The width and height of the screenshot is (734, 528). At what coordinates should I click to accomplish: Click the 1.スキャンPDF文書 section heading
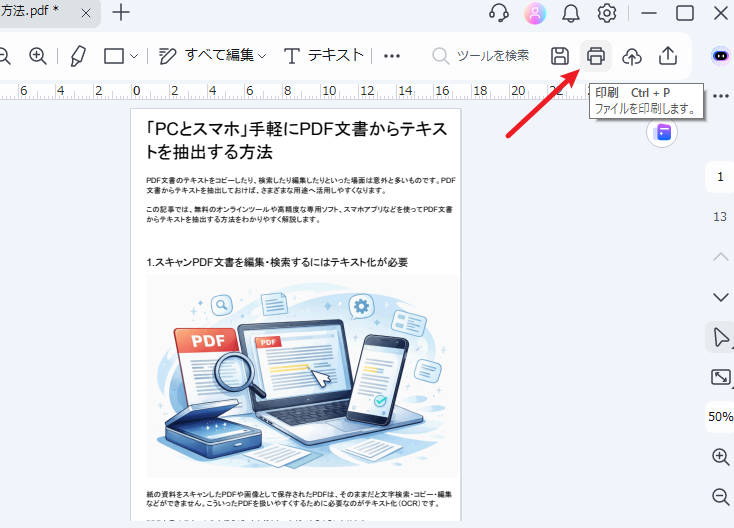tap(277, 262)
